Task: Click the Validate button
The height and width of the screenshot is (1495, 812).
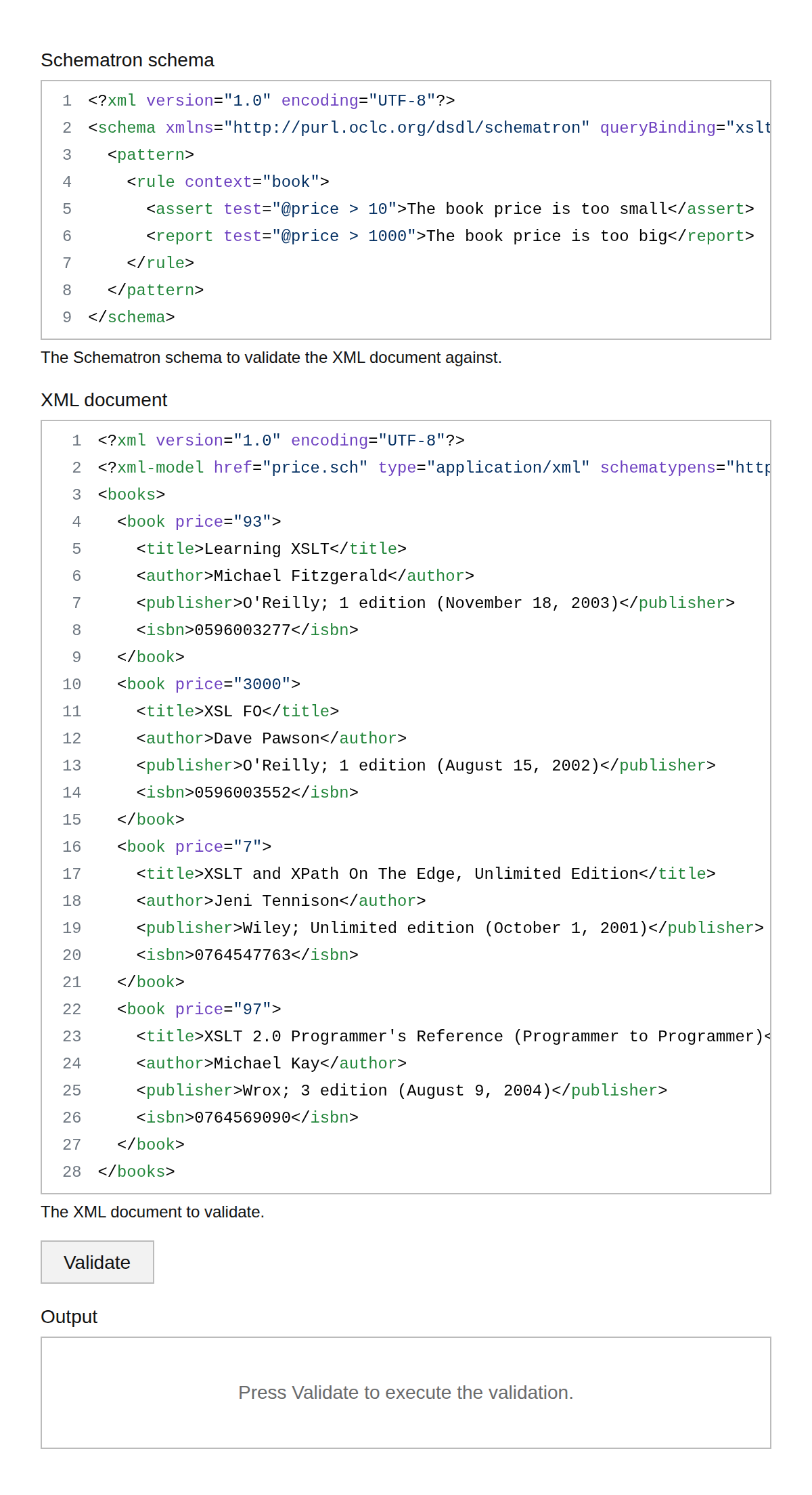Action: pyautogui.click(x=97, y=1262)
